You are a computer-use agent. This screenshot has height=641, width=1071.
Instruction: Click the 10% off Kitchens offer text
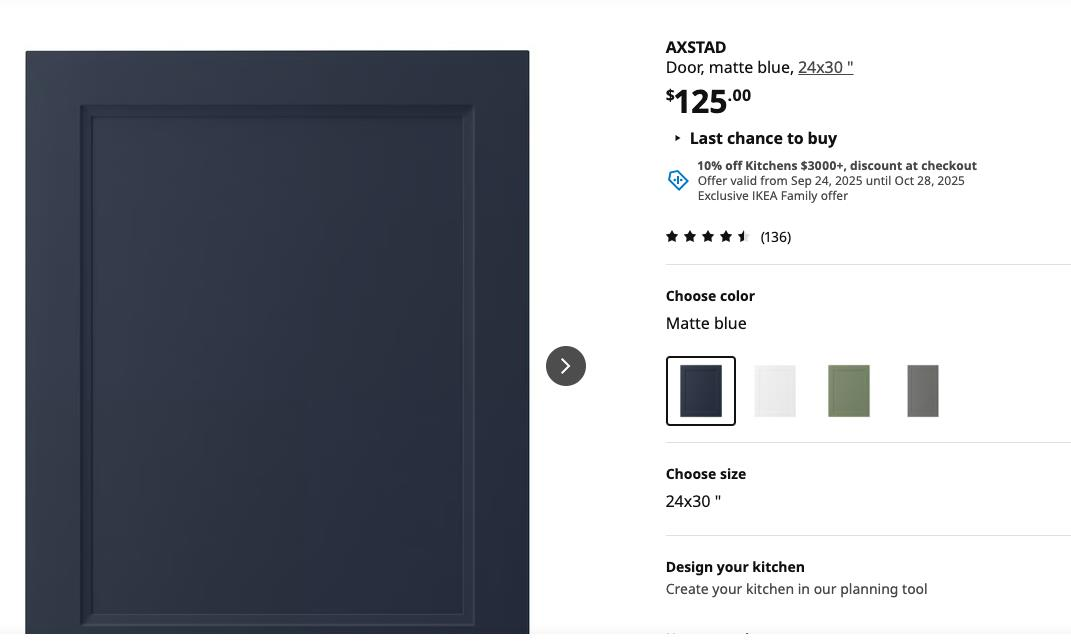tap(837, 165)
